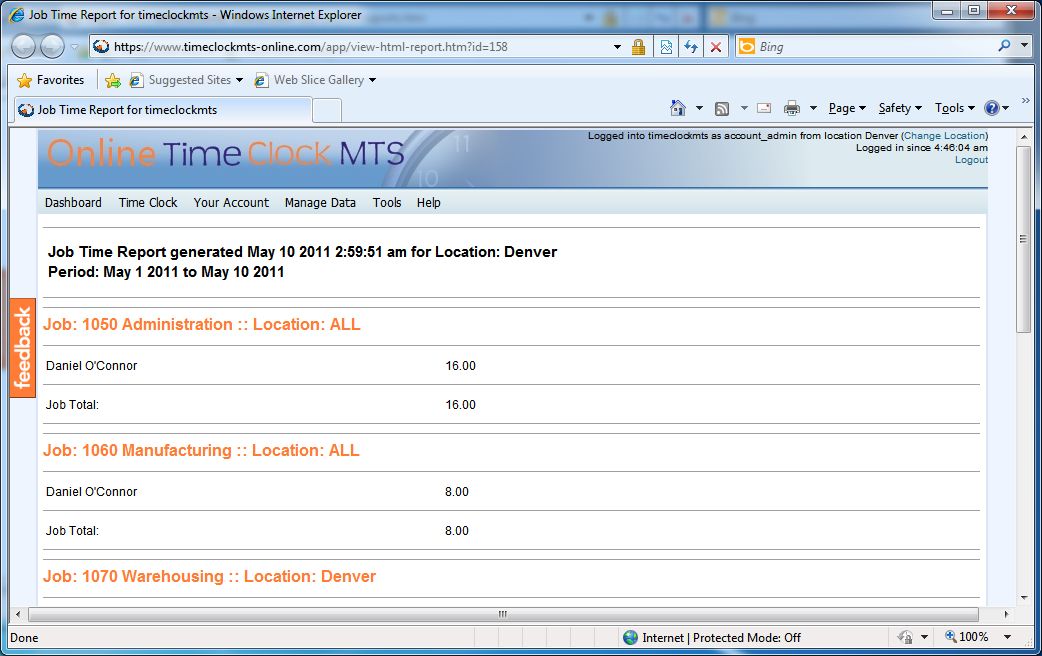The width and height of the screenshot is (1042, 656).
Task: Open the site Tools menu item
Action: (x=387, y=203)
